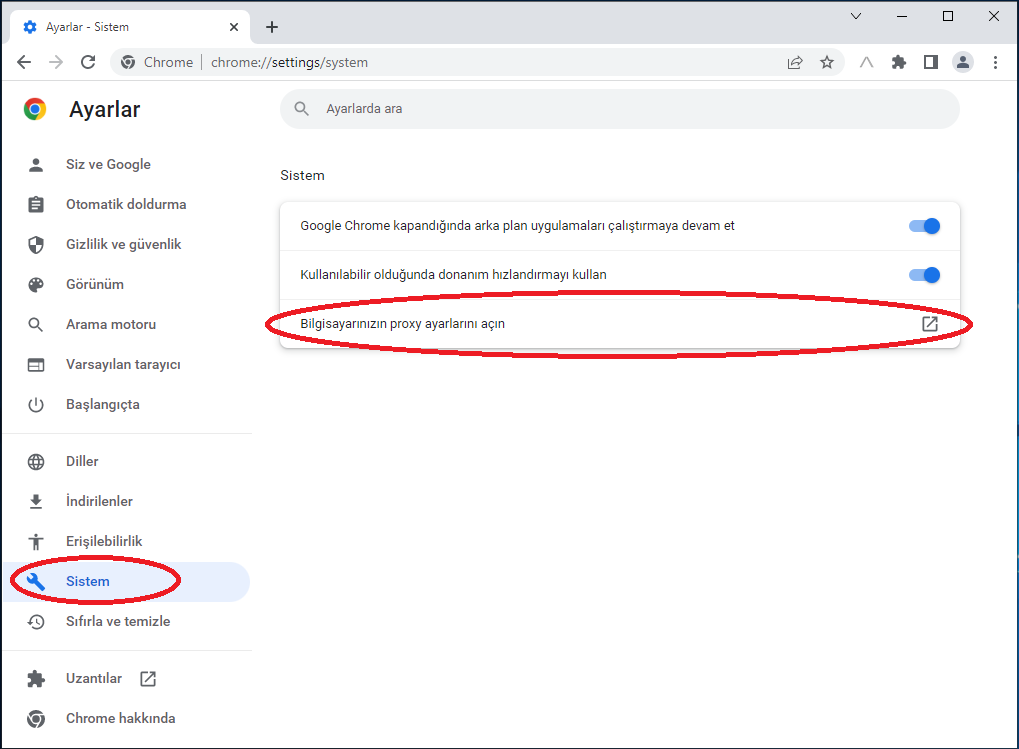Select the Sistem sidebar item
Viewport: 1019px width, 749px height.
click(127, 581)
